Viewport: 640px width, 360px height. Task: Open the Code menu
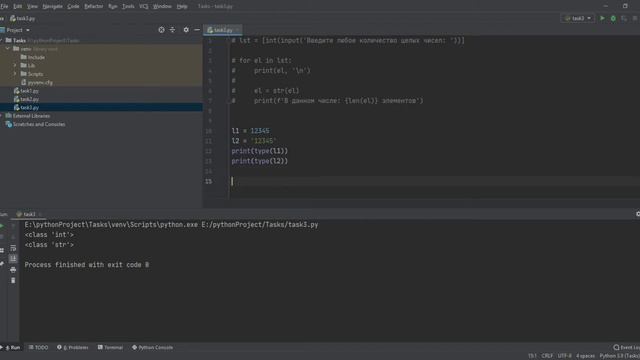coord(73,7)
